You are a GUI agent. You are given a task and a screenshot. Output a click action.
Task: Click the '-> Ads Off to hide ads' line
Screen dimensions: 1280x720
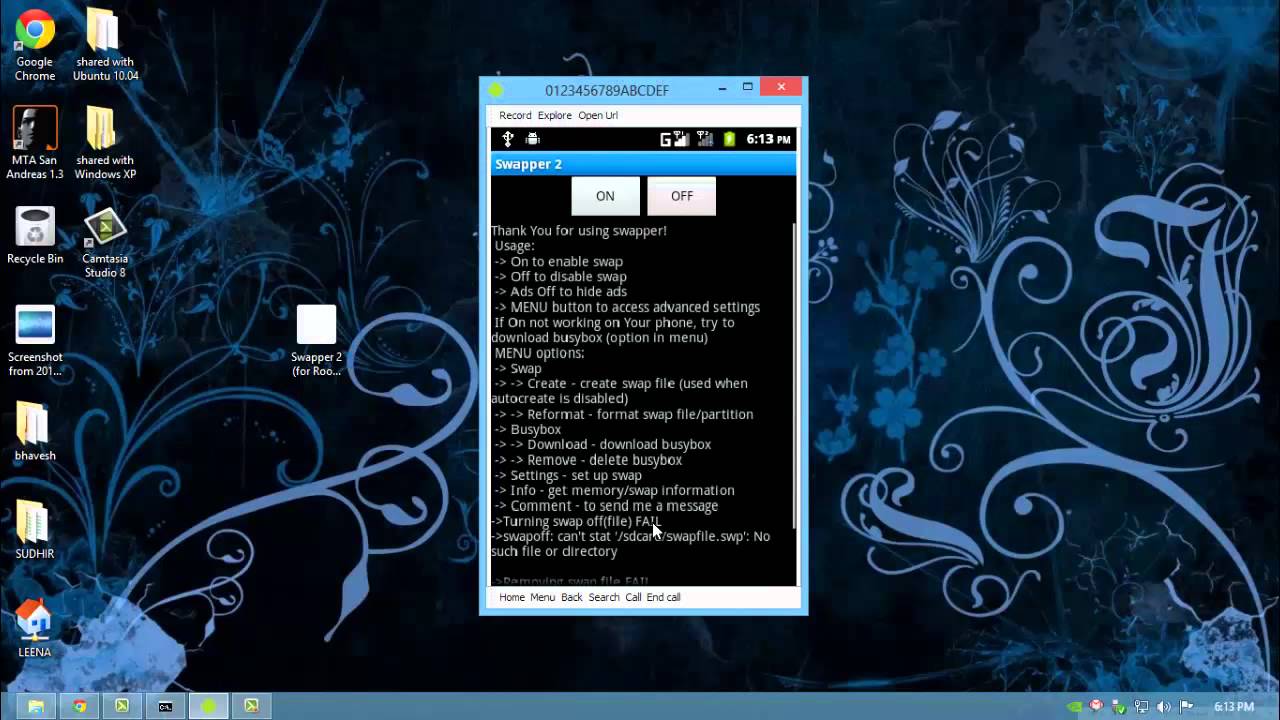560,292
